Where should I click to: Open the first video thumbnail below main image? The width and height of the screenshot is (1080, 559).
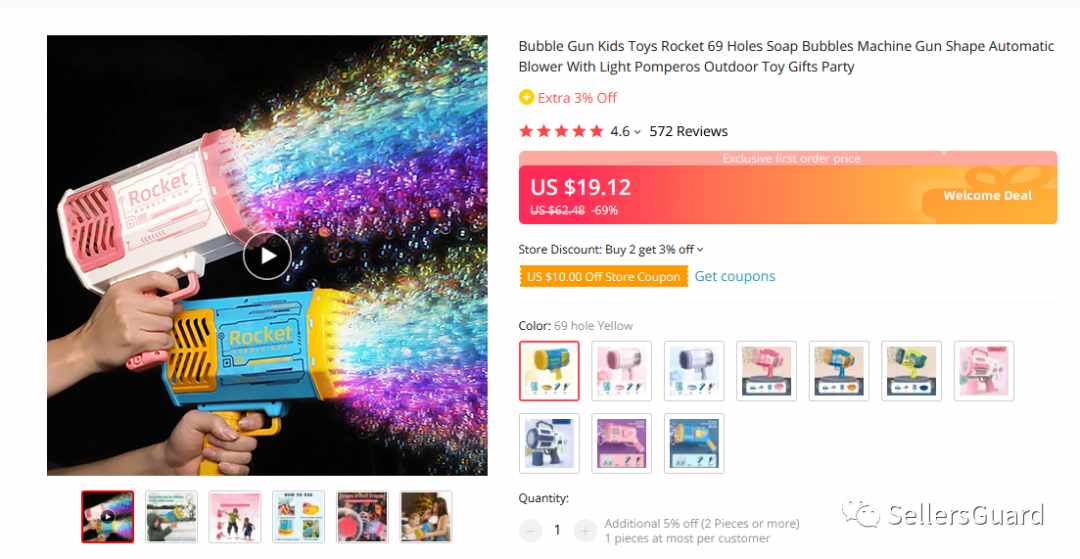[107, 516]
